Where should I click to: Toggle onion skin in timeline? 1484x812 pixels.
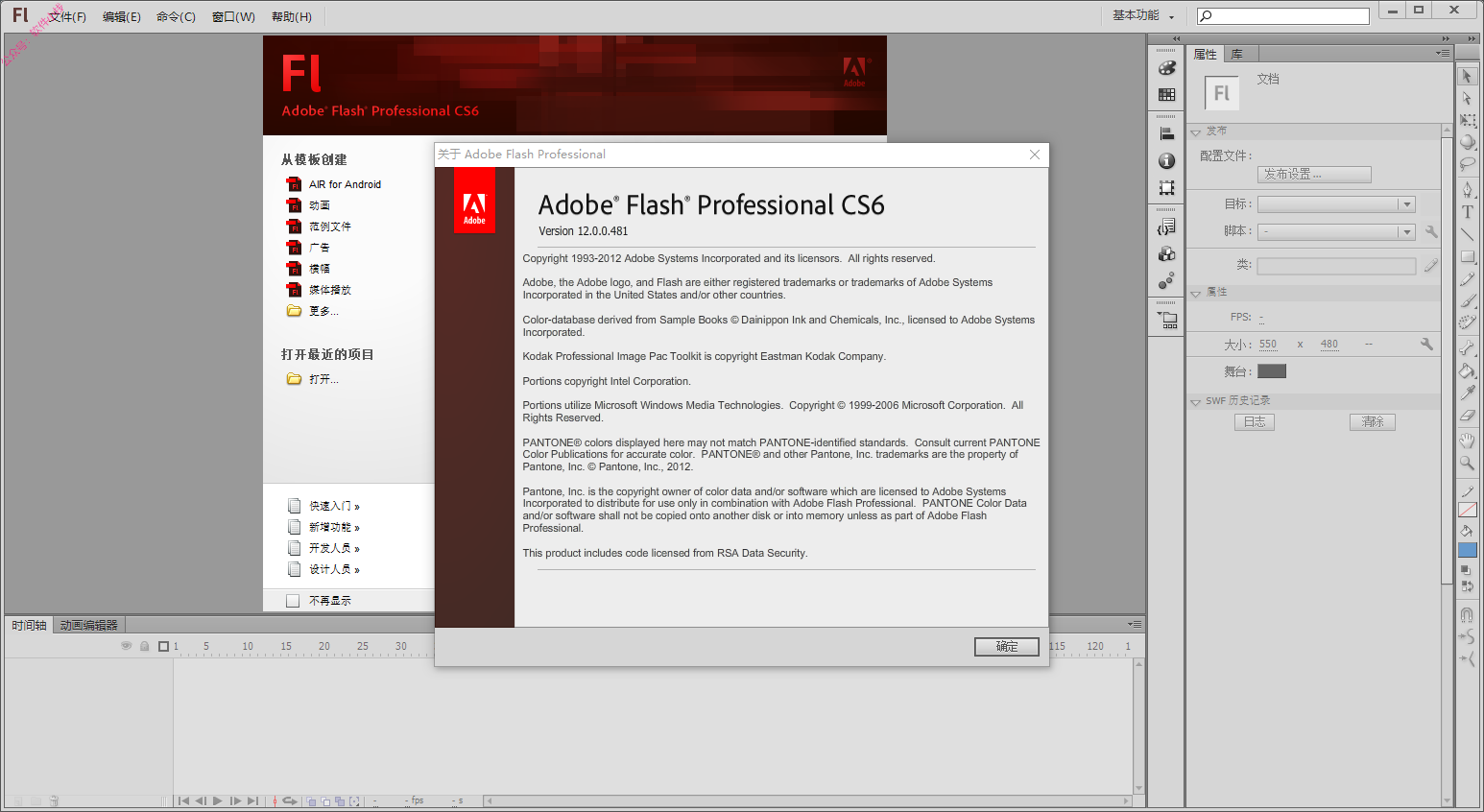click(x=311, y=800)
